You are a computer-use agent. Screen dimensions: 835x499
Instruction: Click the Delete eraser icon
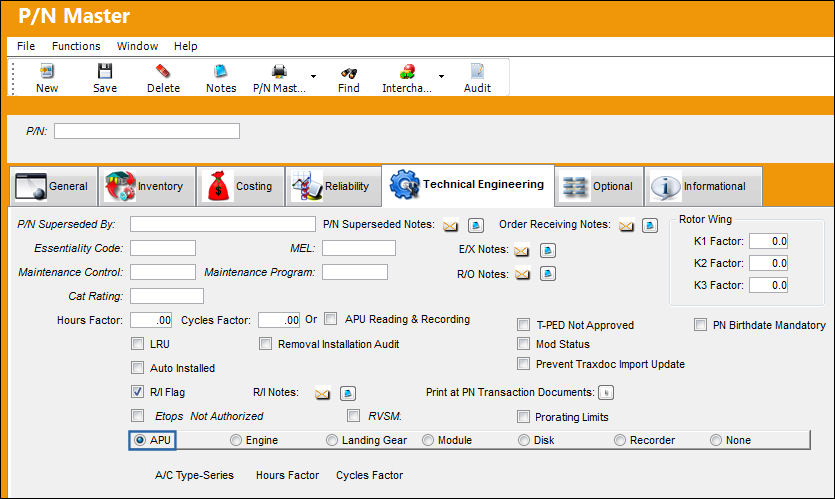163,71
